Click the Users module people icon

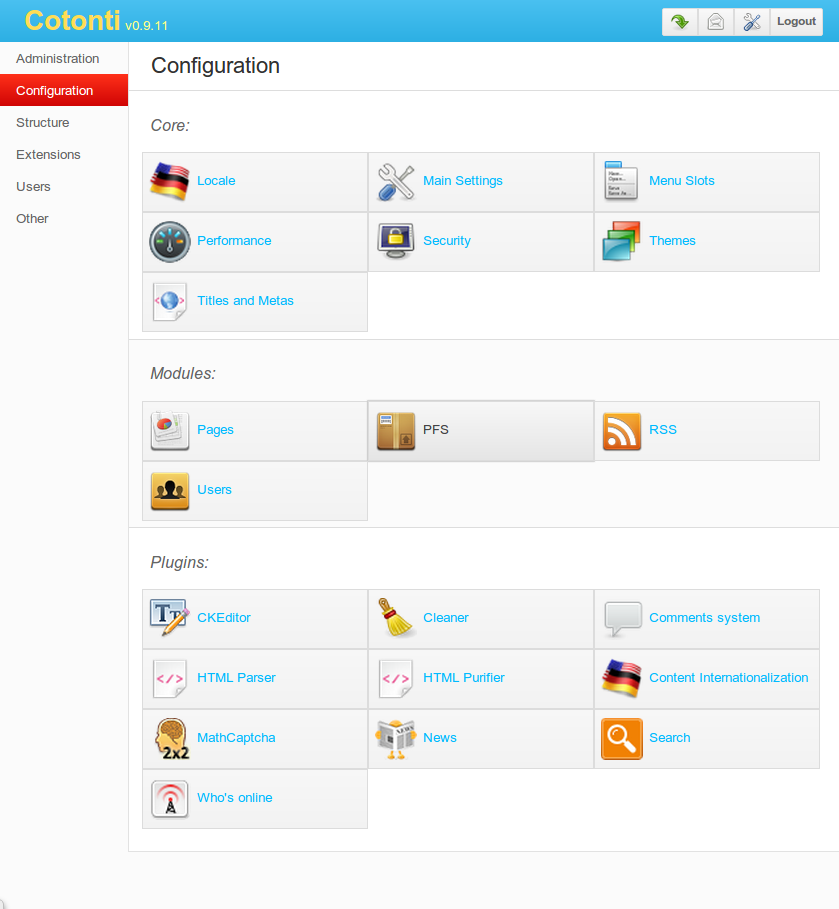click(x=170, y=491)
